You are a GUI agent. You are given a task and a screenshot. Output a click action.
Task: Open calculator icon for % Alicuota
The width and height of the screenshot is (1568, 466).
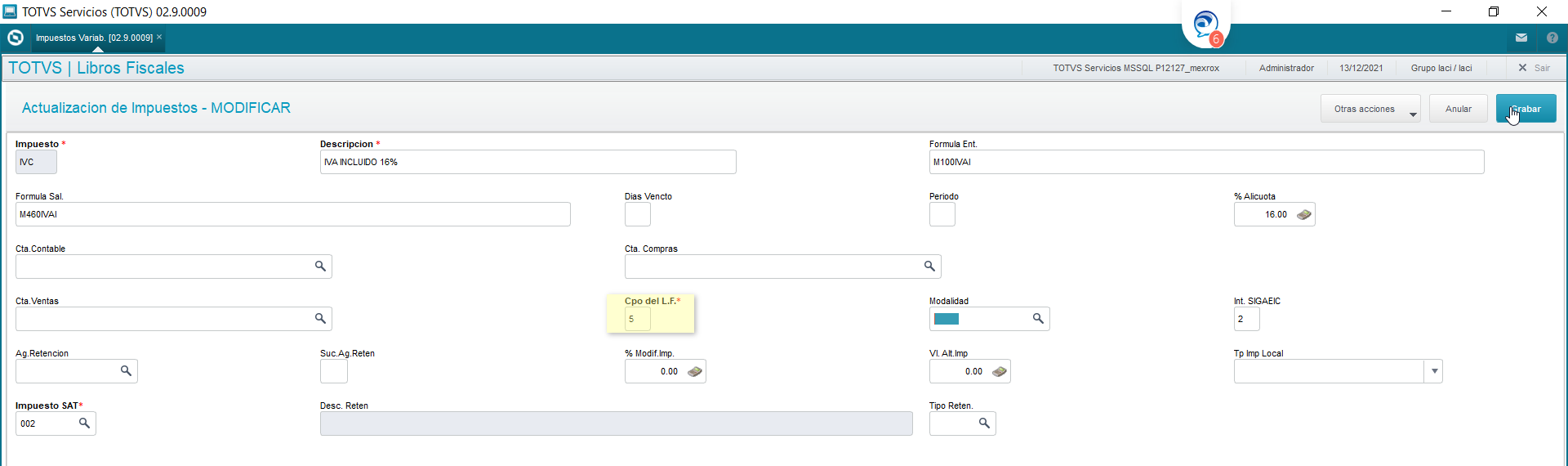(x=1304, y=214)
